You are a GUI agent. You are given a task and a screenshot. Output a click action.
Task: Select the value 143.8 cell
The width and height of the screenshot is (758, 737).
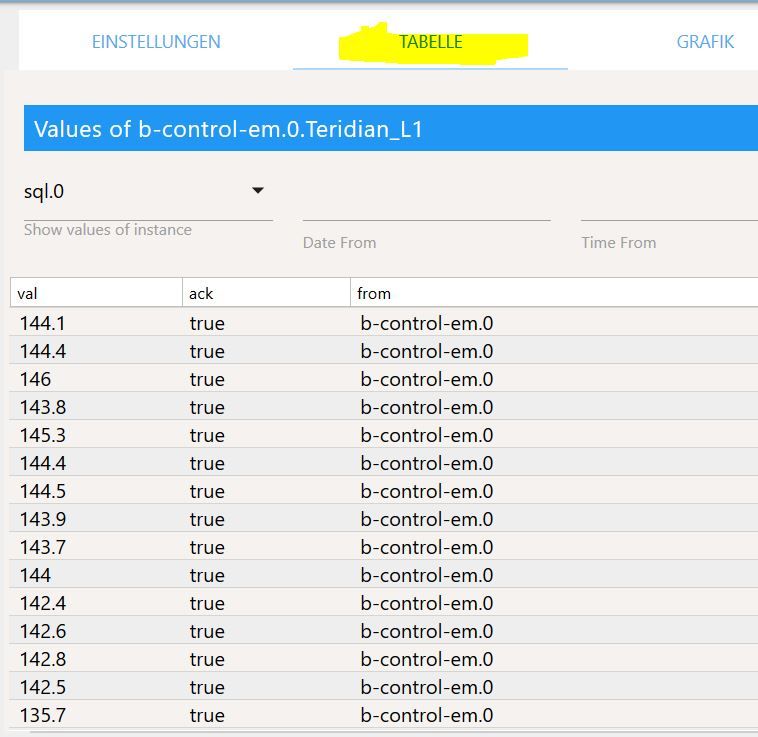pyautogui.click(x=43, y=407)
